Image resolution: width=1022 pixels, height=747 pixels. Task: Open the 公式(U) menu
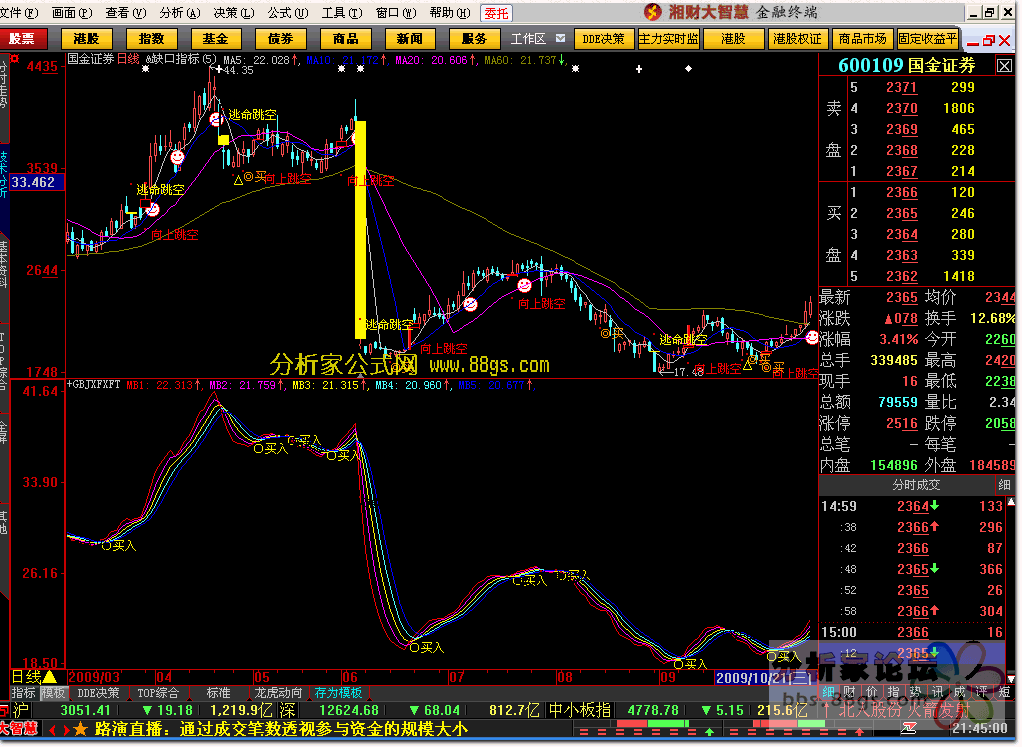tap(287, 13)
